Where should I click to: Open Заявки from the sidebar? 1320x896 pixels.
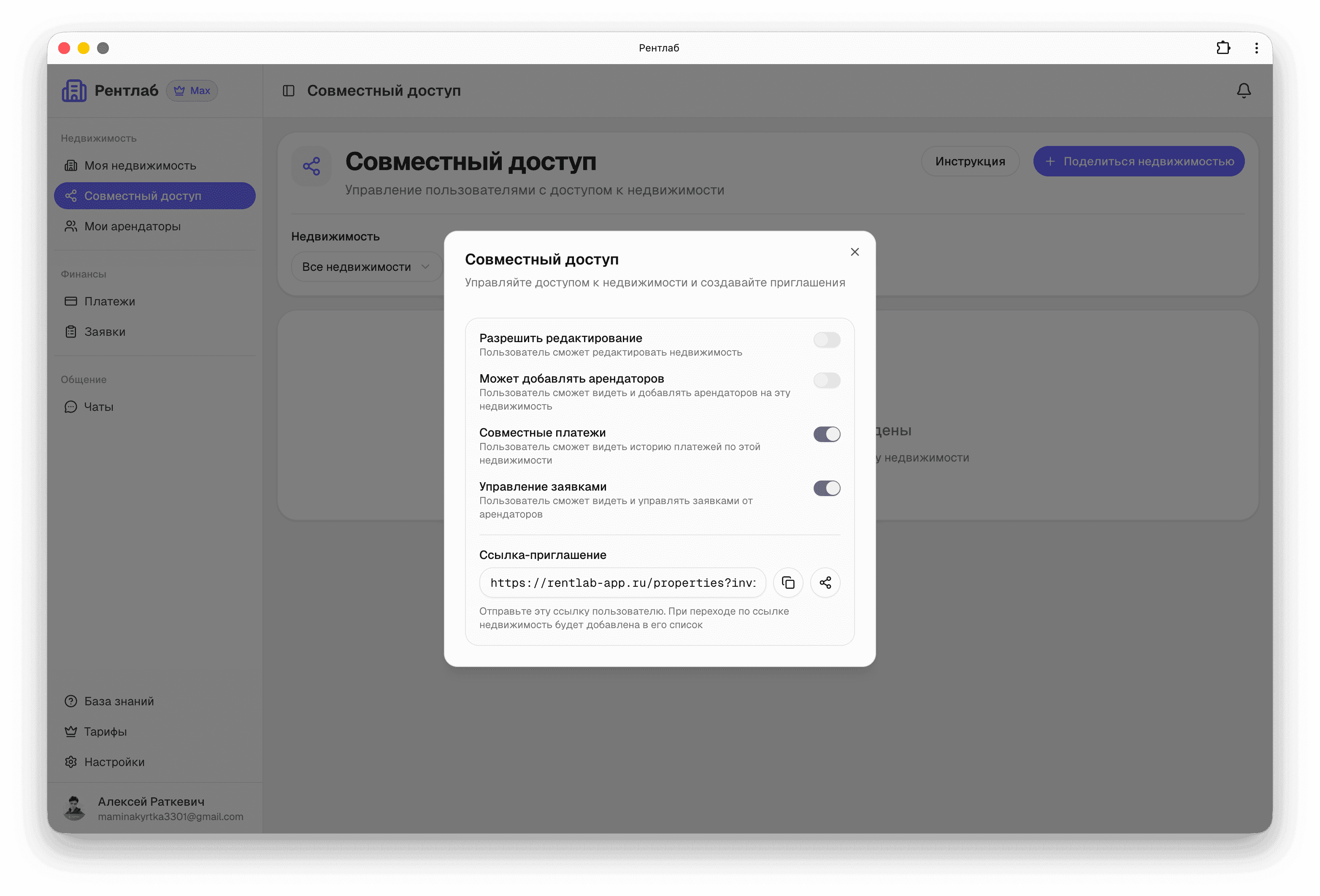click(x=105, y=332)
